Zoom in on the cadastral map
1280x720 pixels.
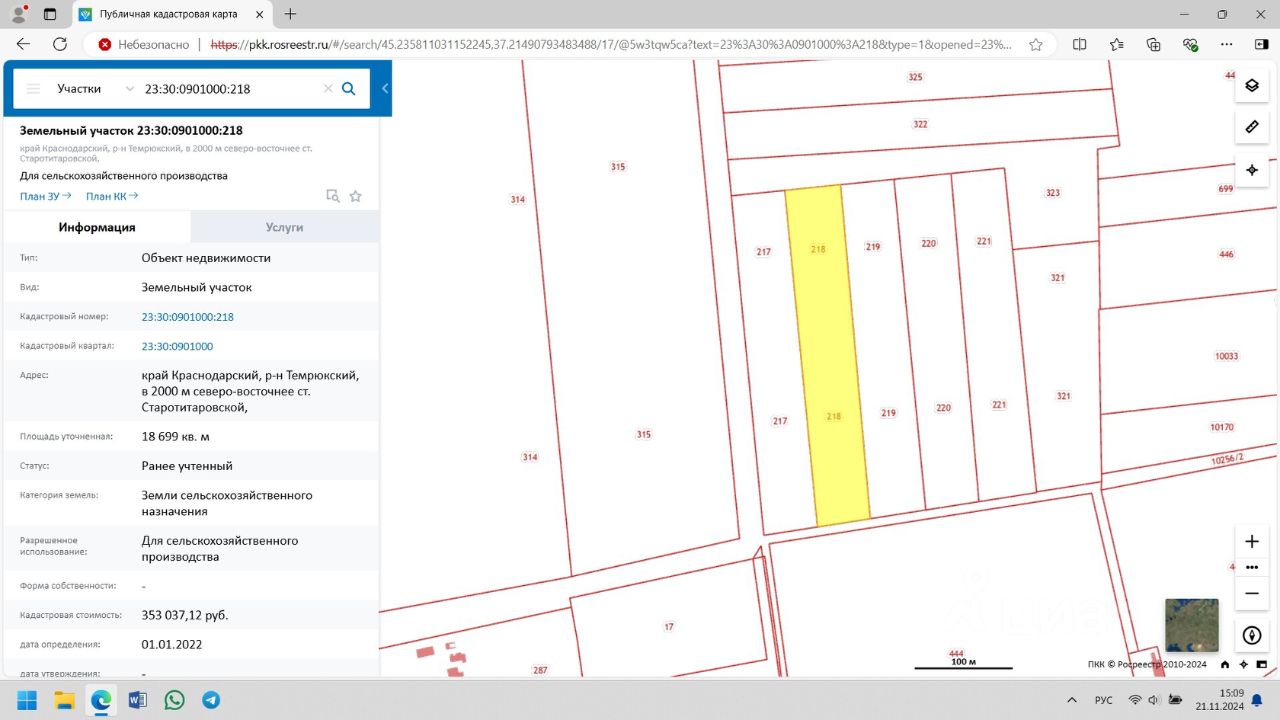coord(1251,542)
